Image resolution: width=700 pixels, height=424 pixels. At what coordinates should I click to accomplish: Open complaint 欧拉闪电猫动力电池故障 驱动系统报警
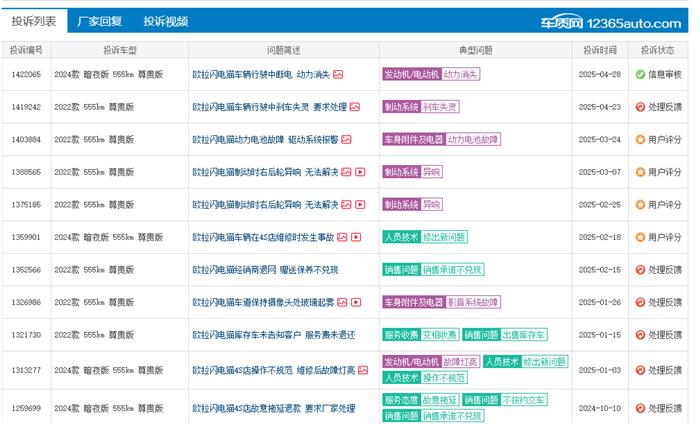coord(265,140)
